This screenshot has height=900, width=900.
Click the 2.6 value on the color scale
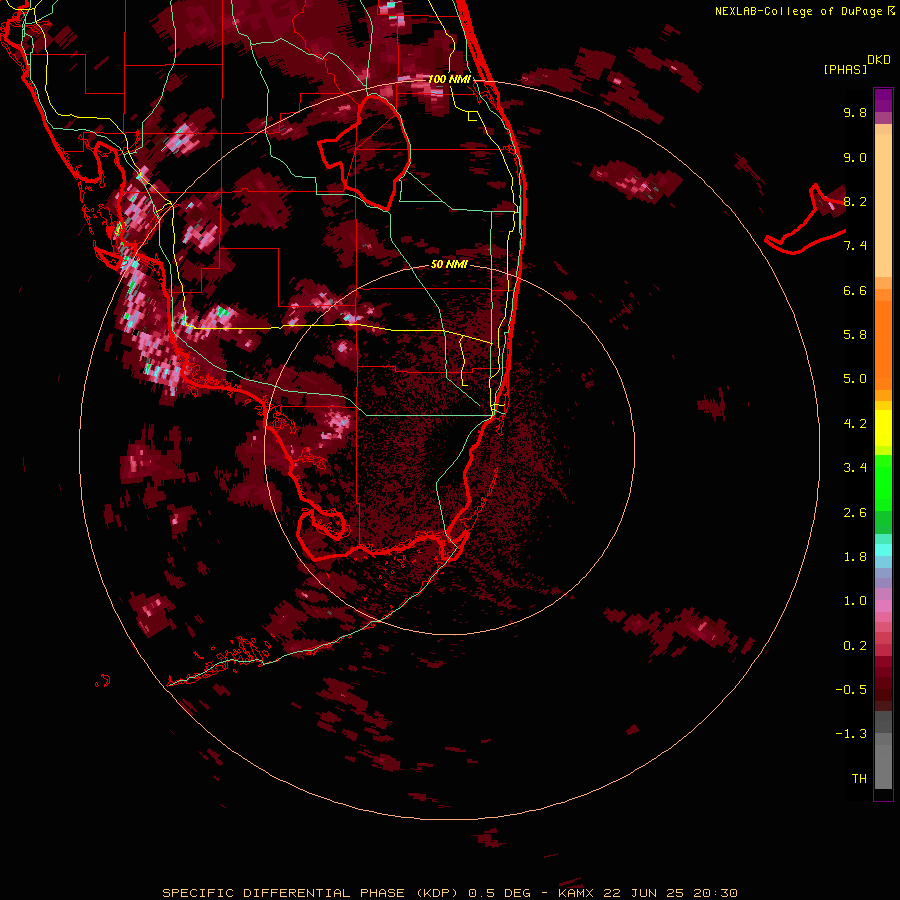(x=855, y=513)
